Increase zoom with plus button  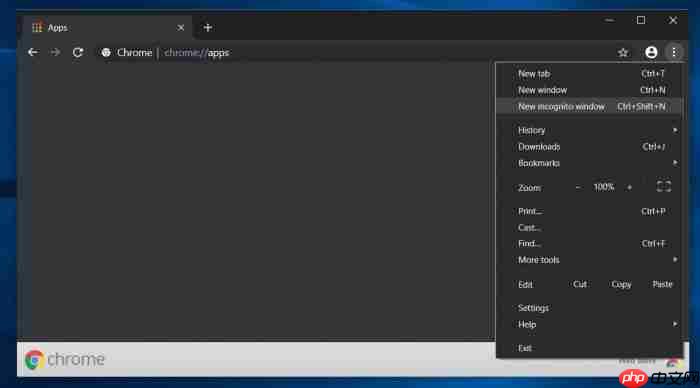(x=629, y=188)
